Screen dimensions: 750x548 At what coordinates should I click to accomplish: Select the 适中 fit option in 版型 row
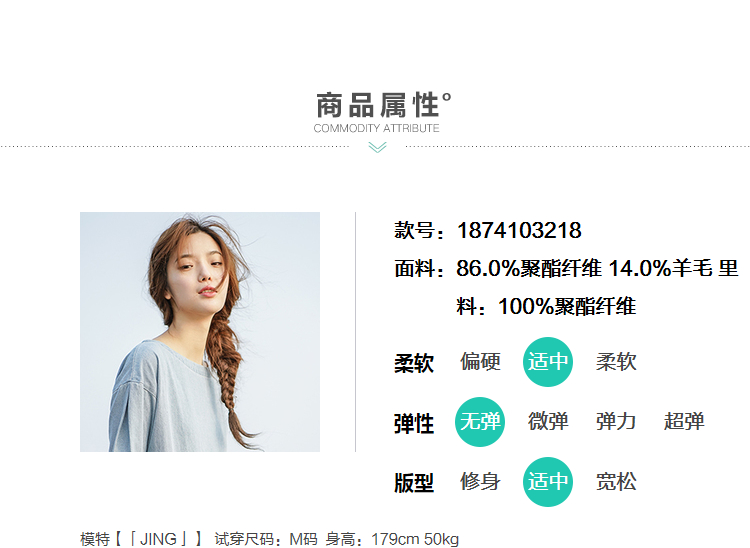(x=548, y=482)
